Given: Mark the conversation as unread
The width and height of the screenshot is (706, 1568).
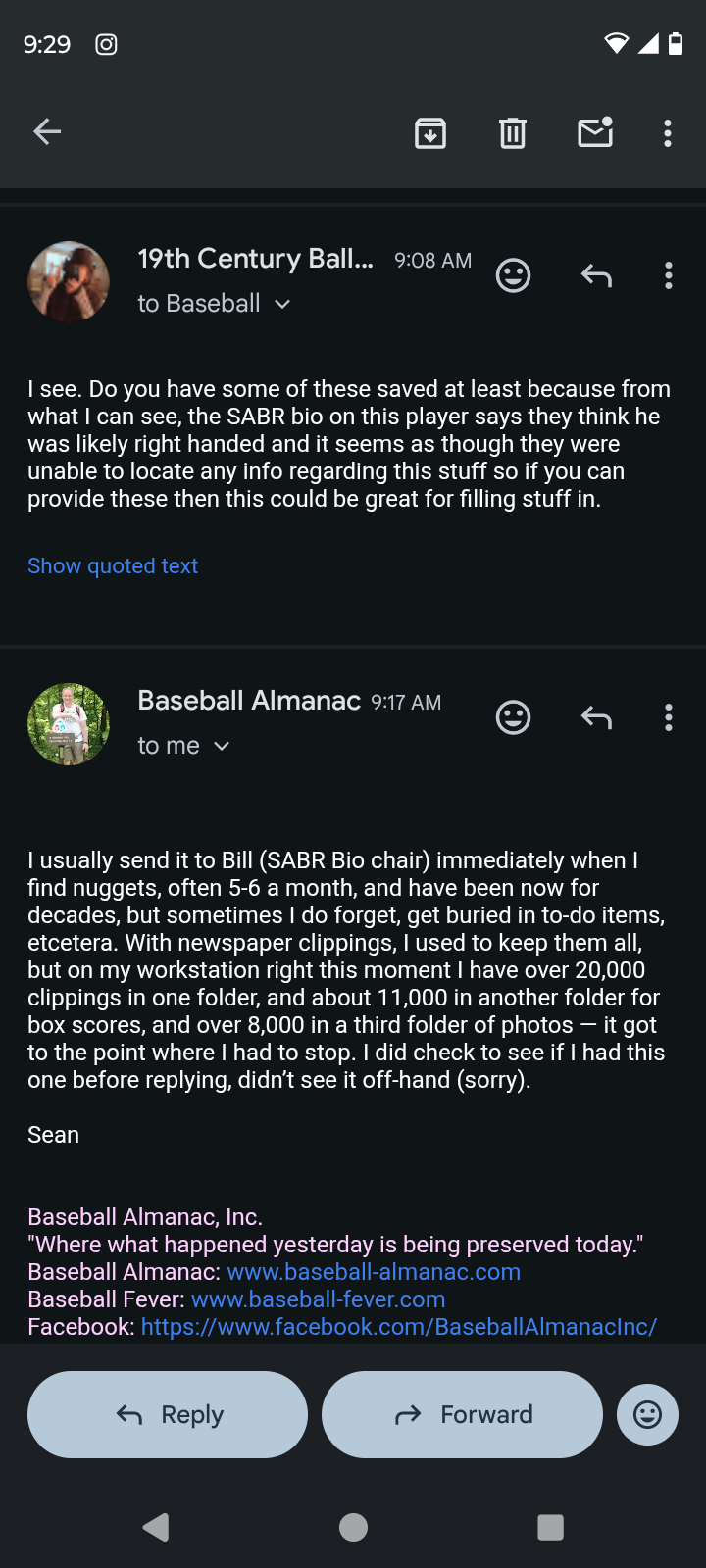Looking at the screenshot, I should pos(595,132).
